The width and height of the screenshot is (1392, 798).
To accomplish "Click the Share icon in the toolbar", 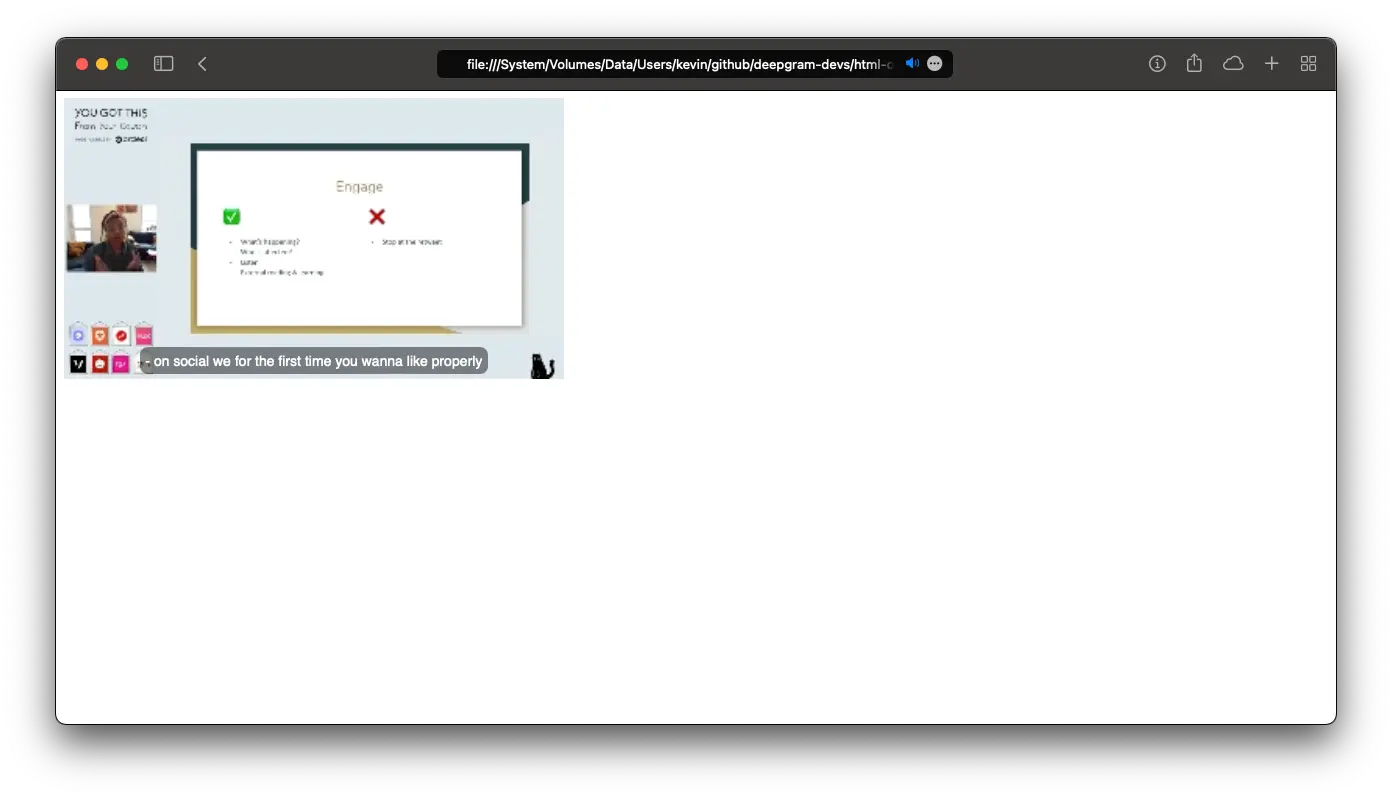I will (1194, 63).
